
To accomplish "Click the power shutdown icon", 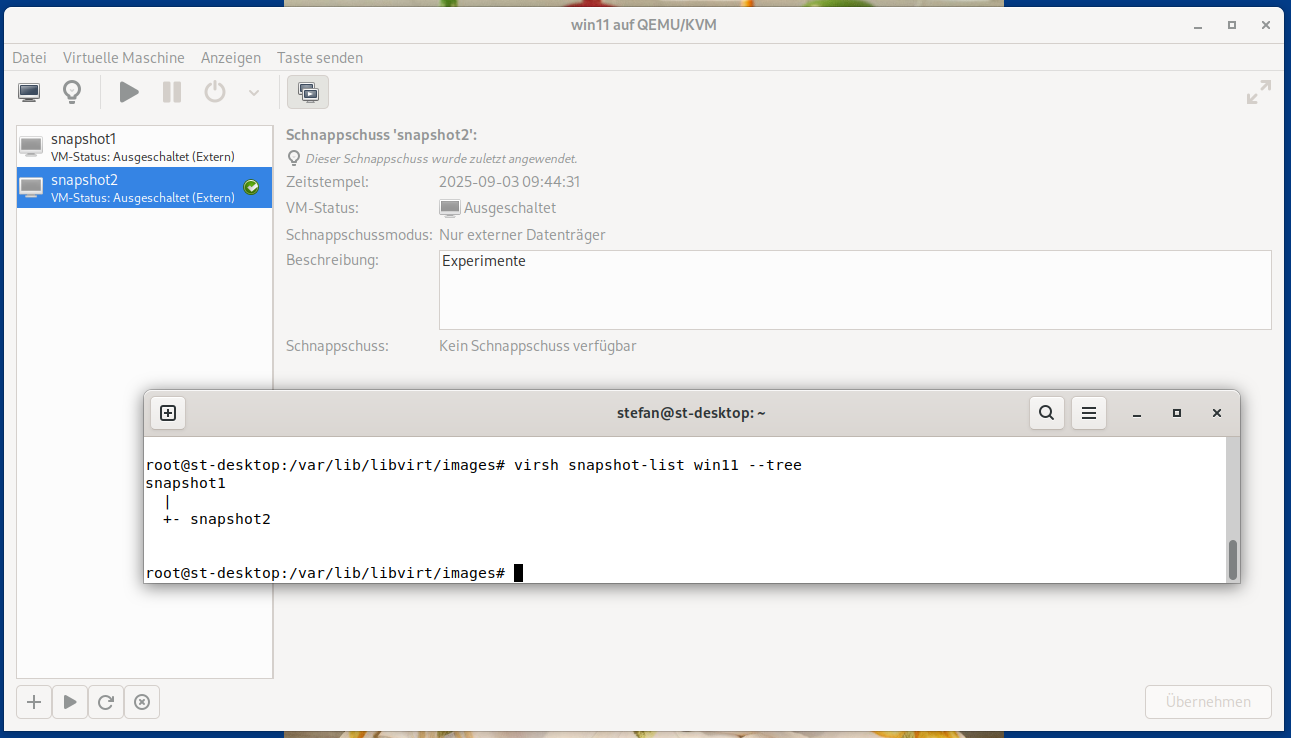I will pos(215,93).
